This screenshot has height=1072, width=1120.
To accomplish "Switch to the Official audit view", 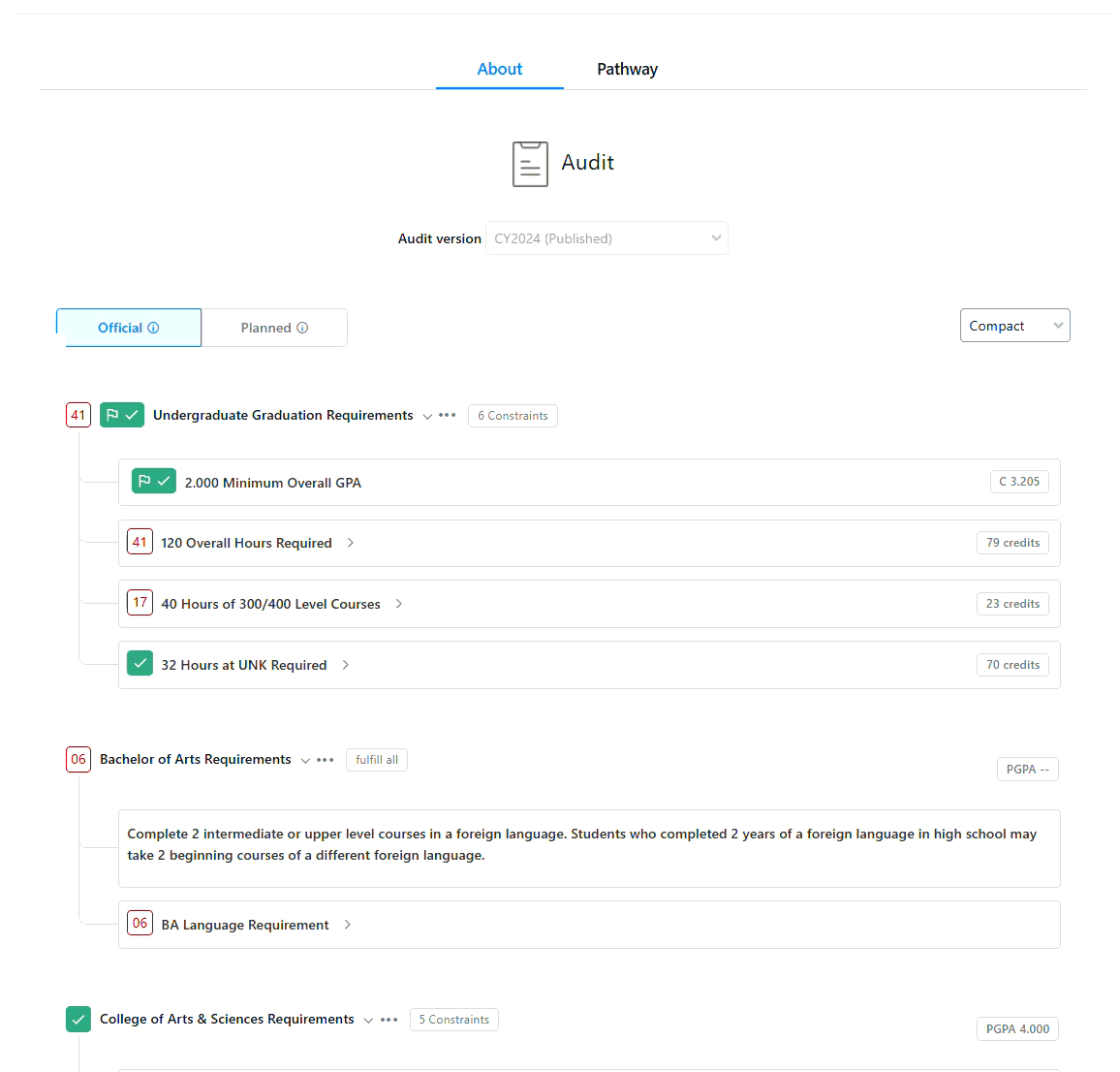I will 129,328.
